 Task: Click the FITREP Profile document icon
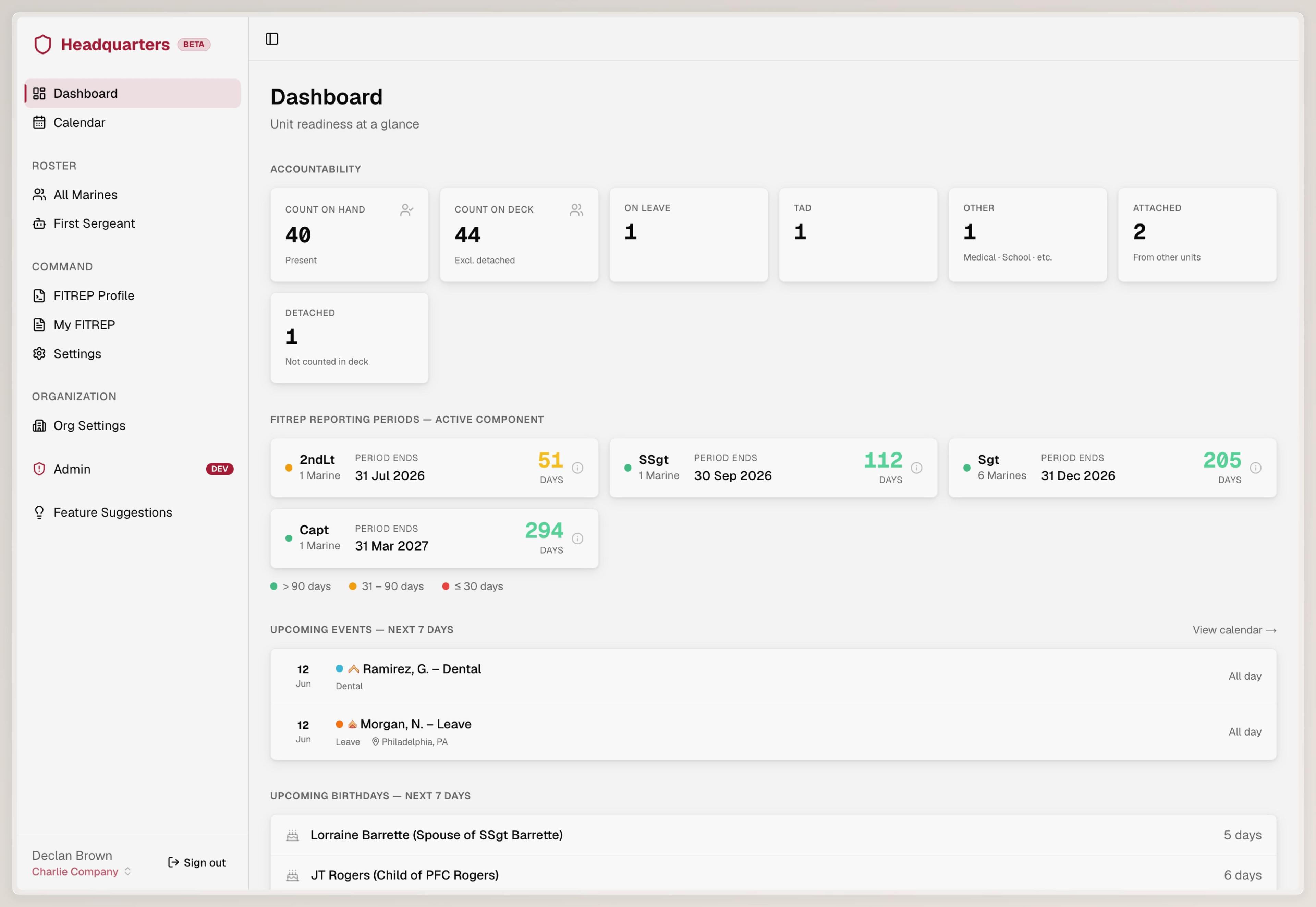pyautogui.click(x=39, y=295)
